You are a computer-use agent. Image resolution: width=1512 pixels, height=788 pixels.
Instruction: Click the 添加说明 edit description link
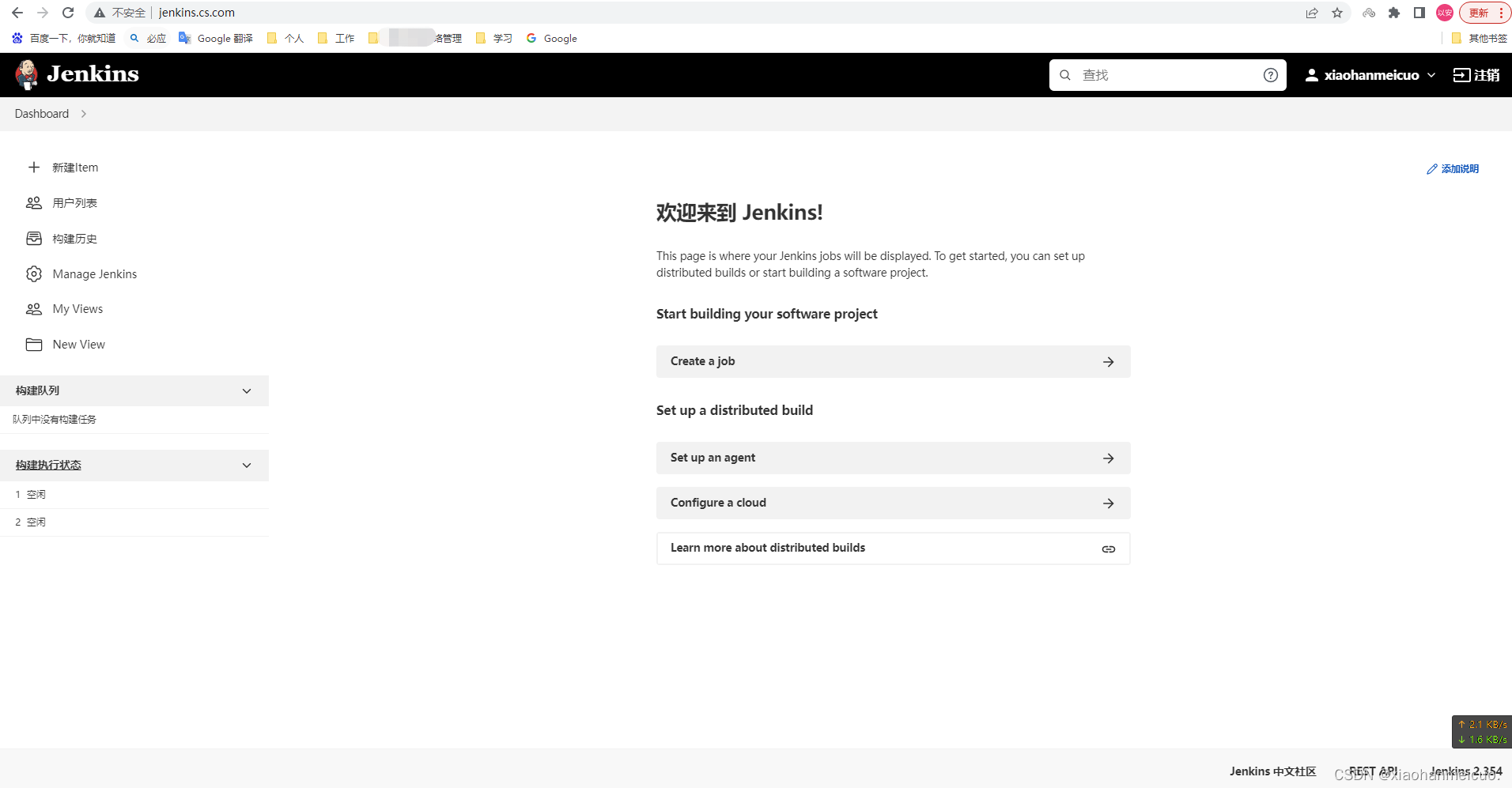coord(1453,169)
